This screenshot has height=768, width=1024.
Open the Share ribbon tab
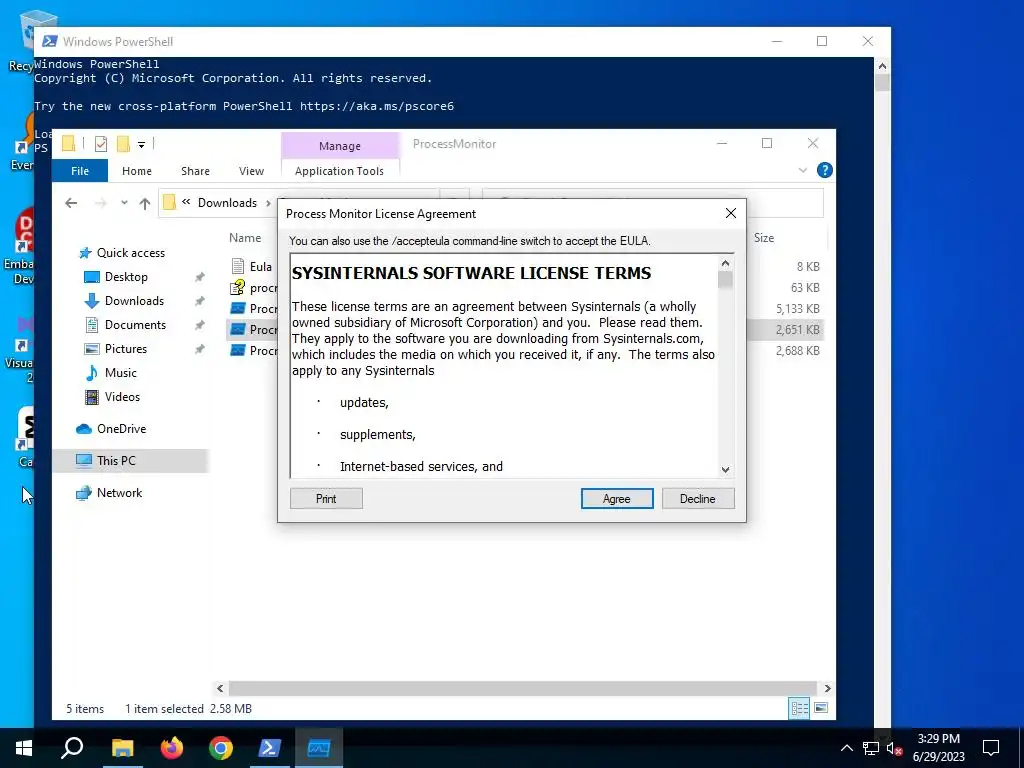[x=195, y=170]
